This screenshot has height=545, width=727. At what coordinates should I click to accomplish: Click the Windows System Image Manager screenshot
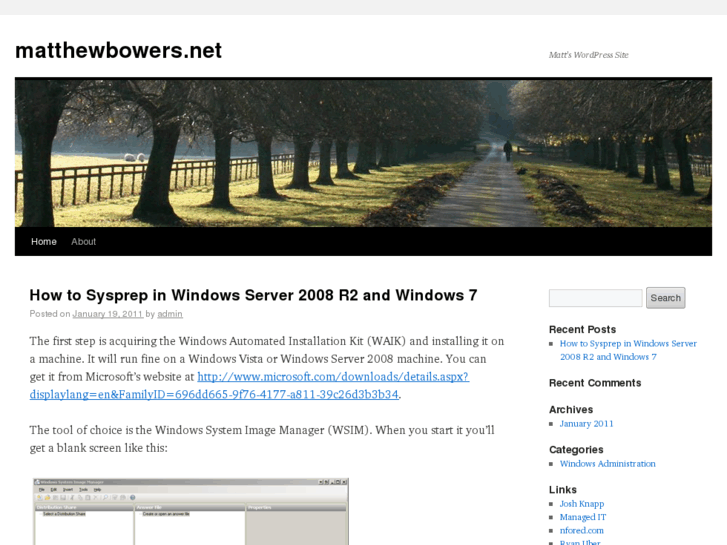coord(191,512)
